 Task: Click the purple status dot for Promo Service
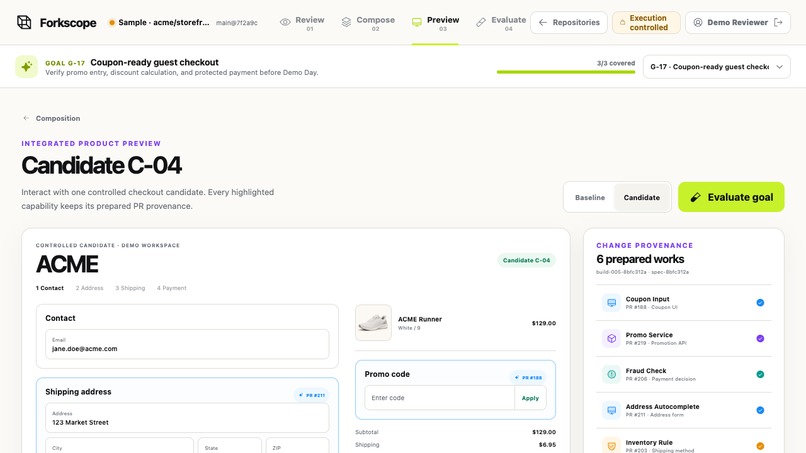(760, 338)
